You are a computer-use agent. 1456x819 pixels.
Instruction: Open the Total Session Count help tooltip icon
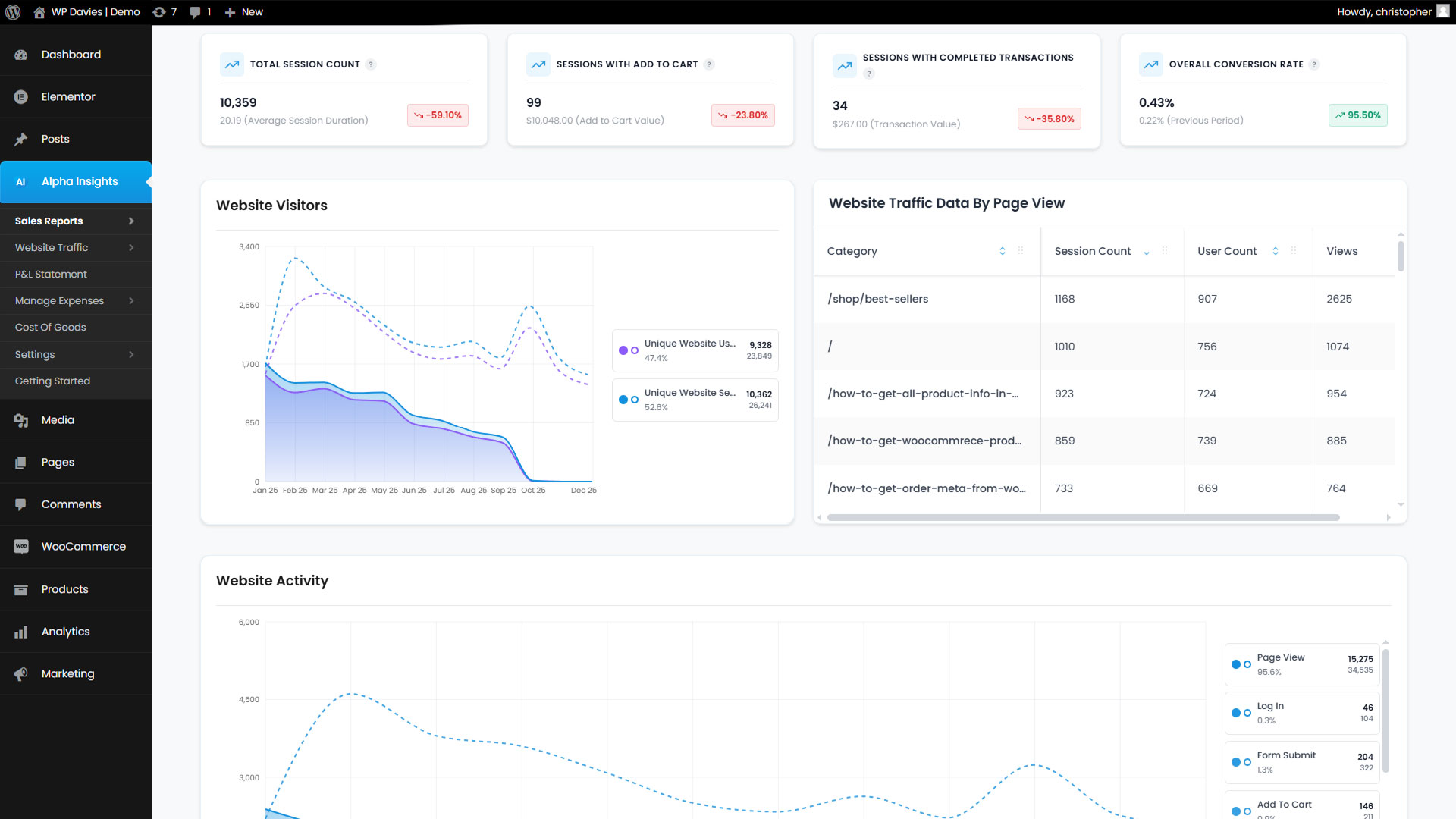(x=371, y=64)
